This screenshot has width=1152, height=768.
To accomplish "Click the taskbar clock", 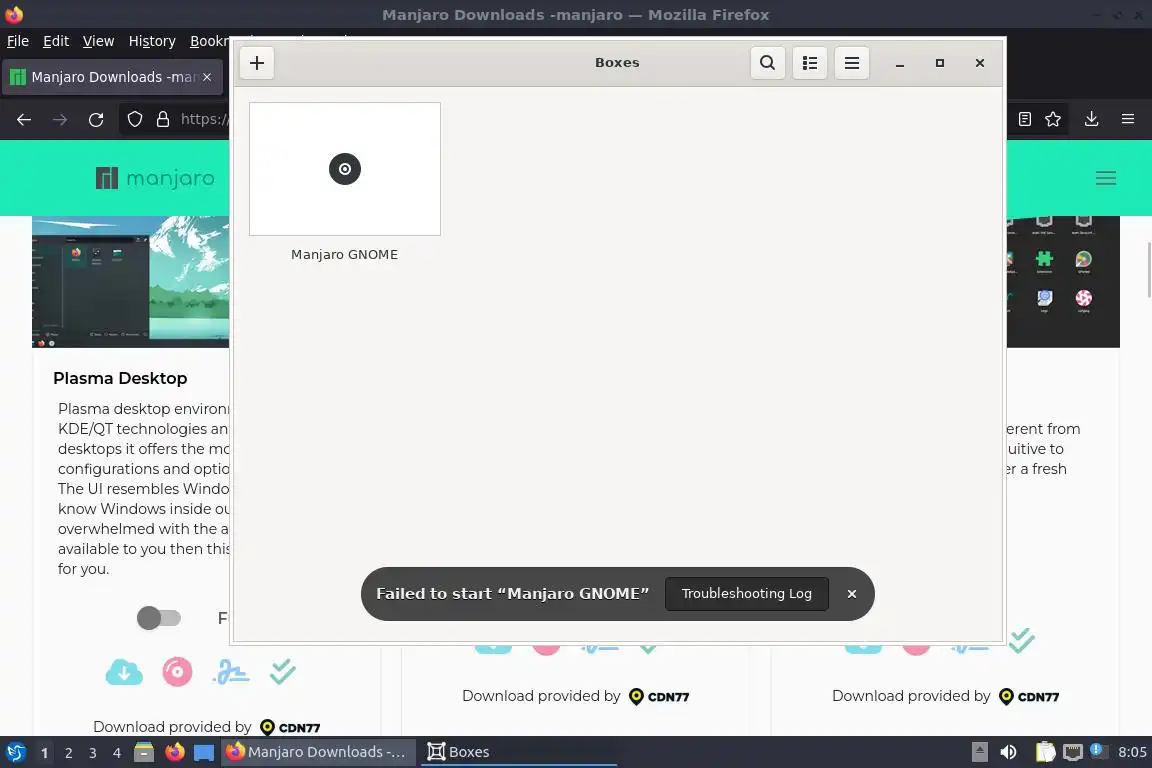I will tap(1132, 753).
